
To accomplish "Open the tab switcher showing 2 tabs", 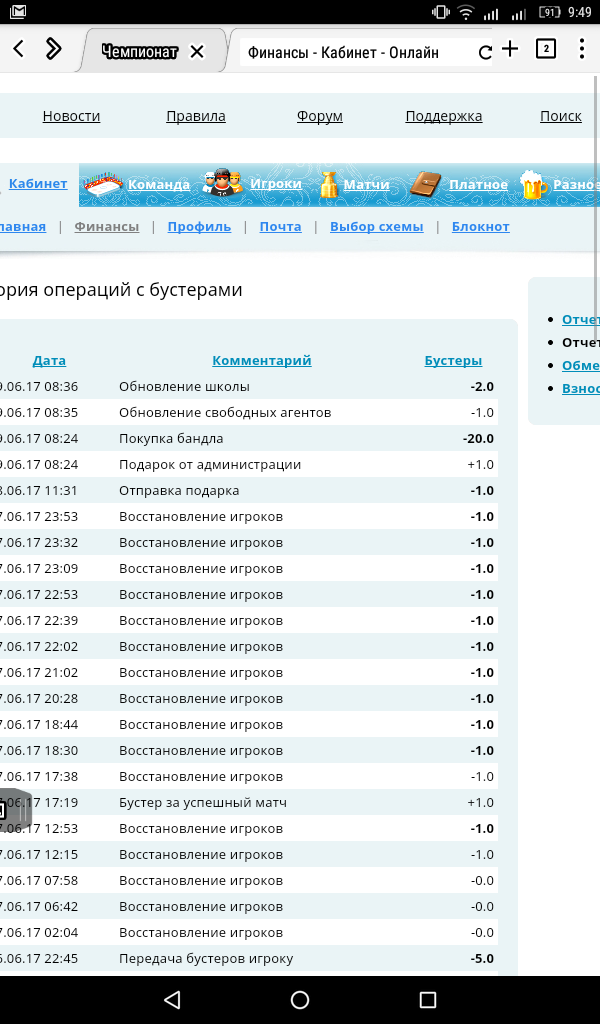I will pyautogui.click(x=545, y=49).
